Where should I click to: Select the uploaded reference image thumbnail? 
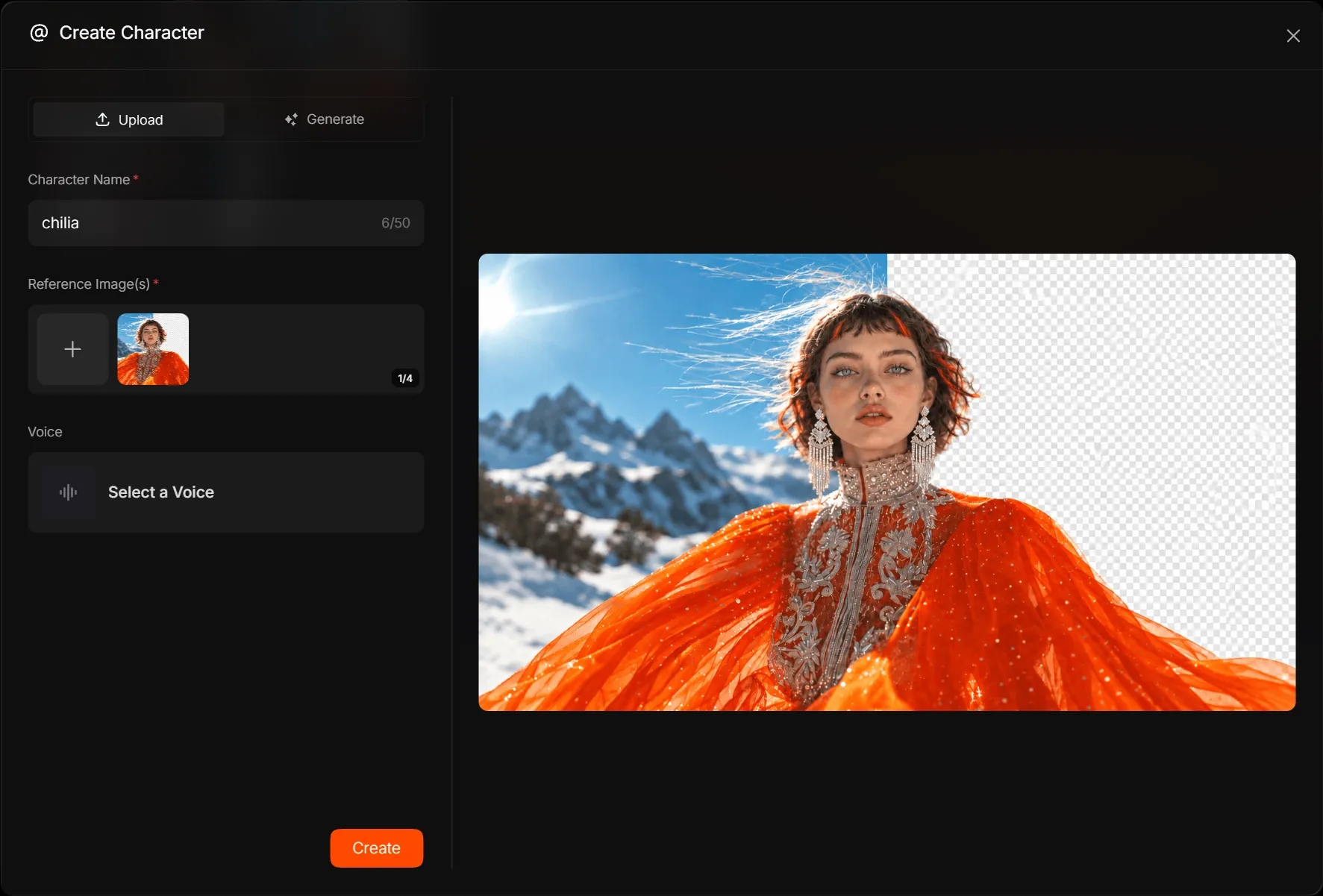click(153, 349)
